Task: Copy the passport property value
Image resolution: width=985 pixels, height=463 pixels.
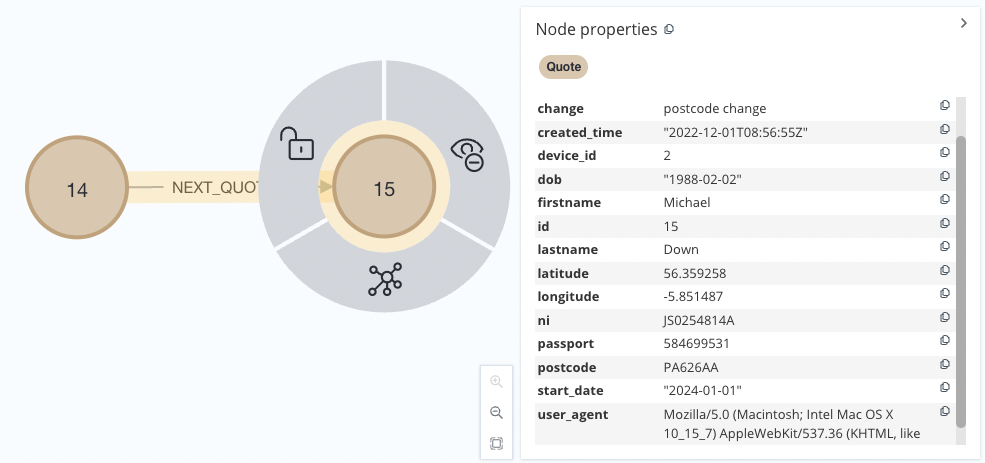Action: [944, 341]
